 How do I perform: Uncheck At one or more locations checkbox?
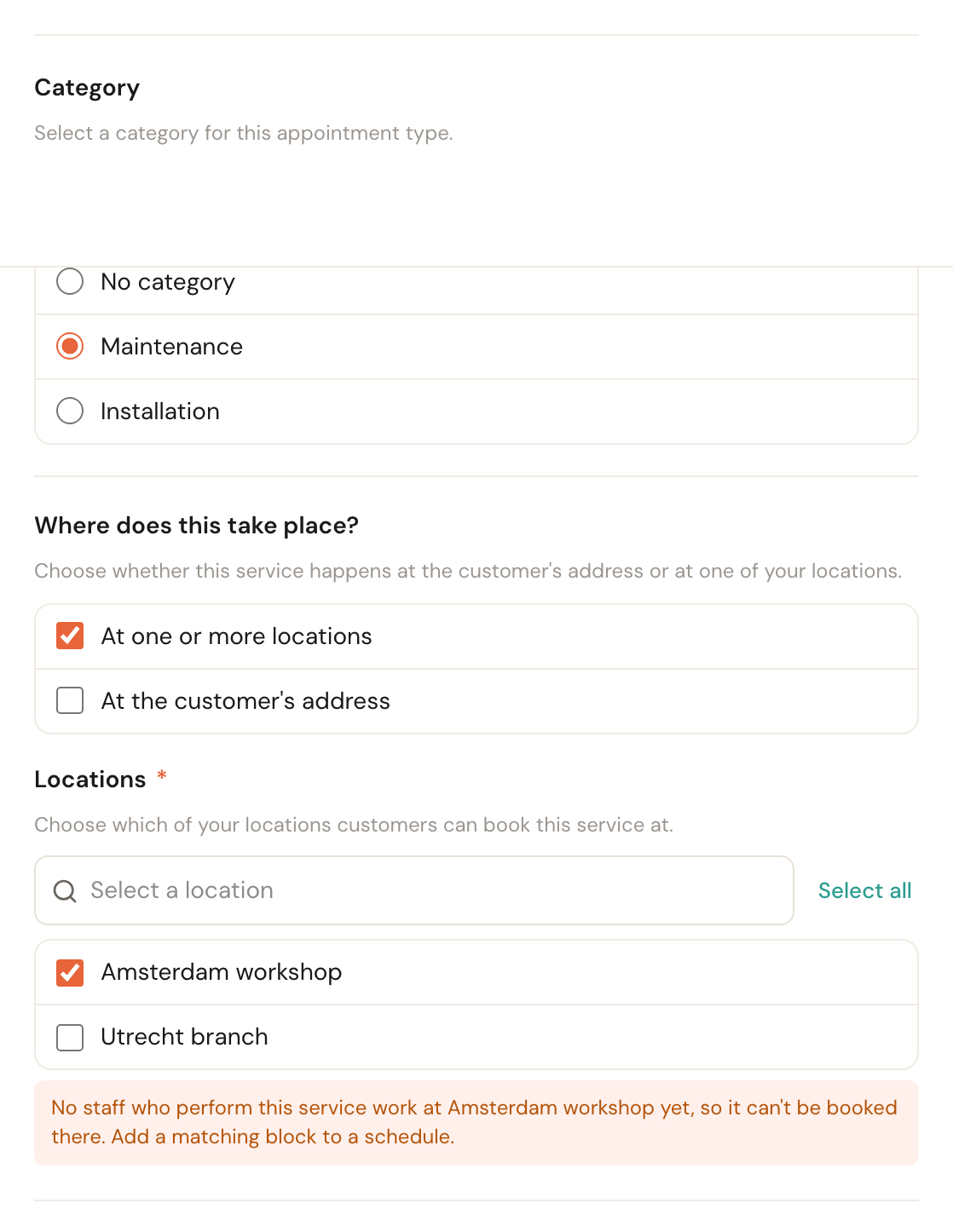click(70, 636)
